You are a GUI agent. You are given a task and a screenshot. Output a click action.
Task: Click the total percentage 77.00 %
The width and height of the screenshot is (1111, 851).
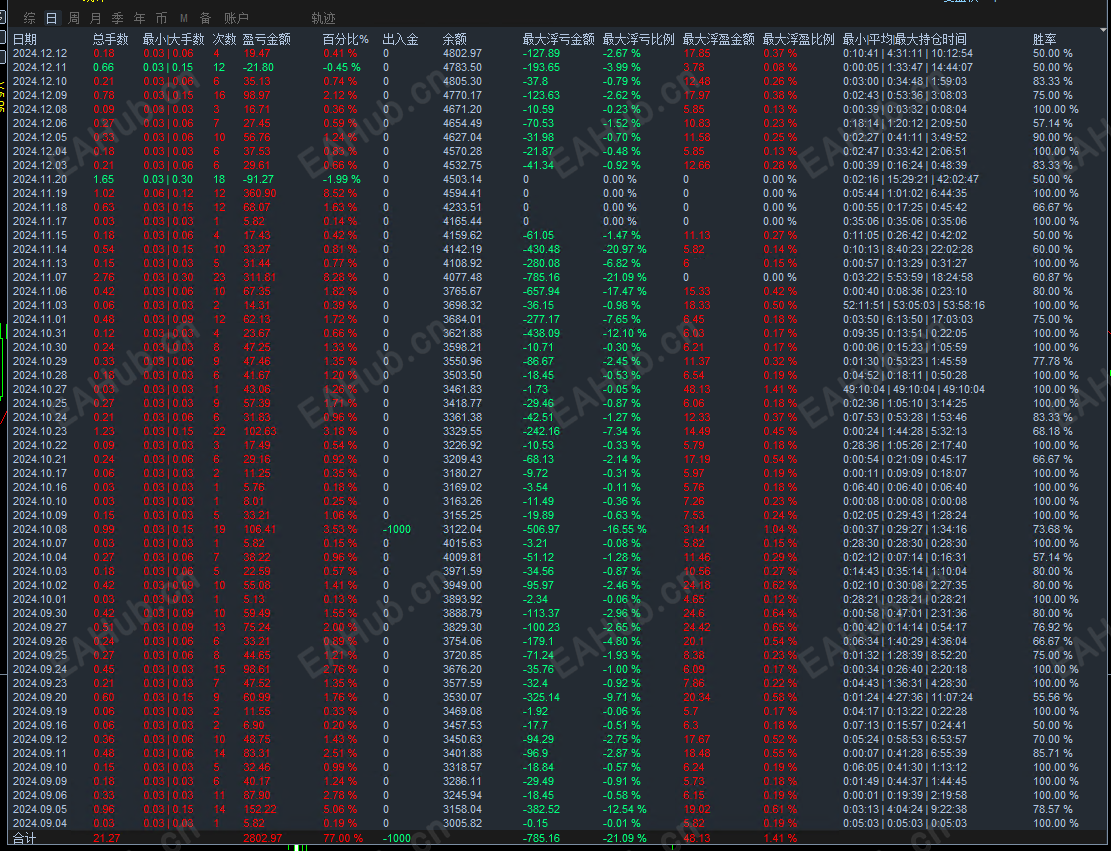343,838
